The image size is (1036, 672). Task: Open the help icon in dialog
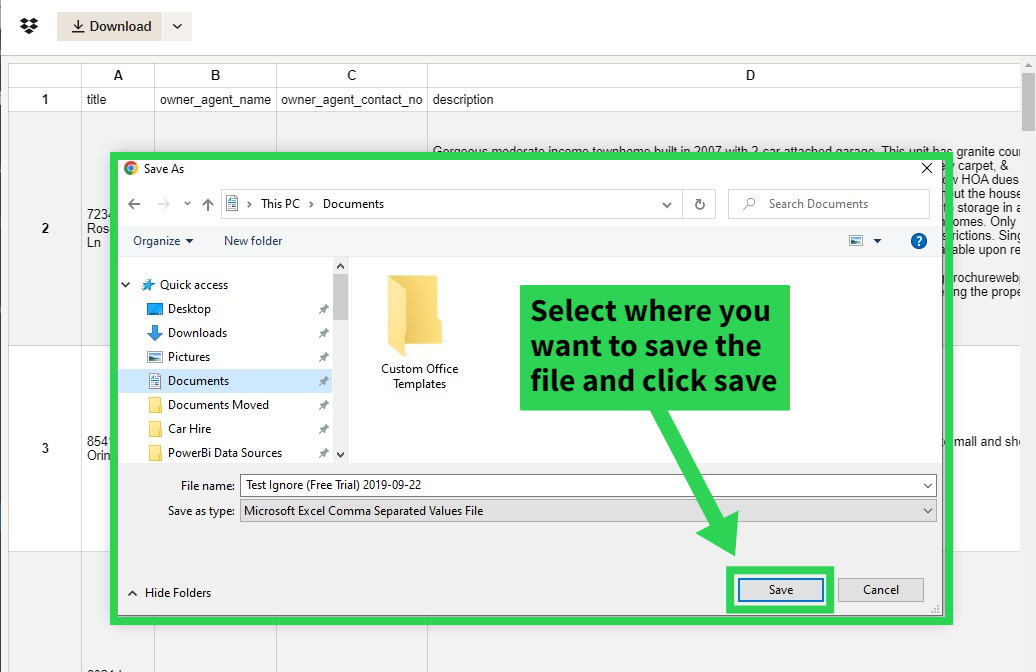tap(918, 241)
